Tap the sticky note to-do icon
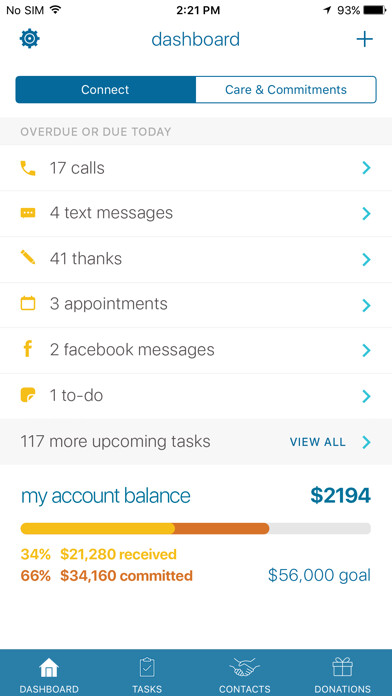Viewport: 392px width, 696px height. (x=28, y=395)
